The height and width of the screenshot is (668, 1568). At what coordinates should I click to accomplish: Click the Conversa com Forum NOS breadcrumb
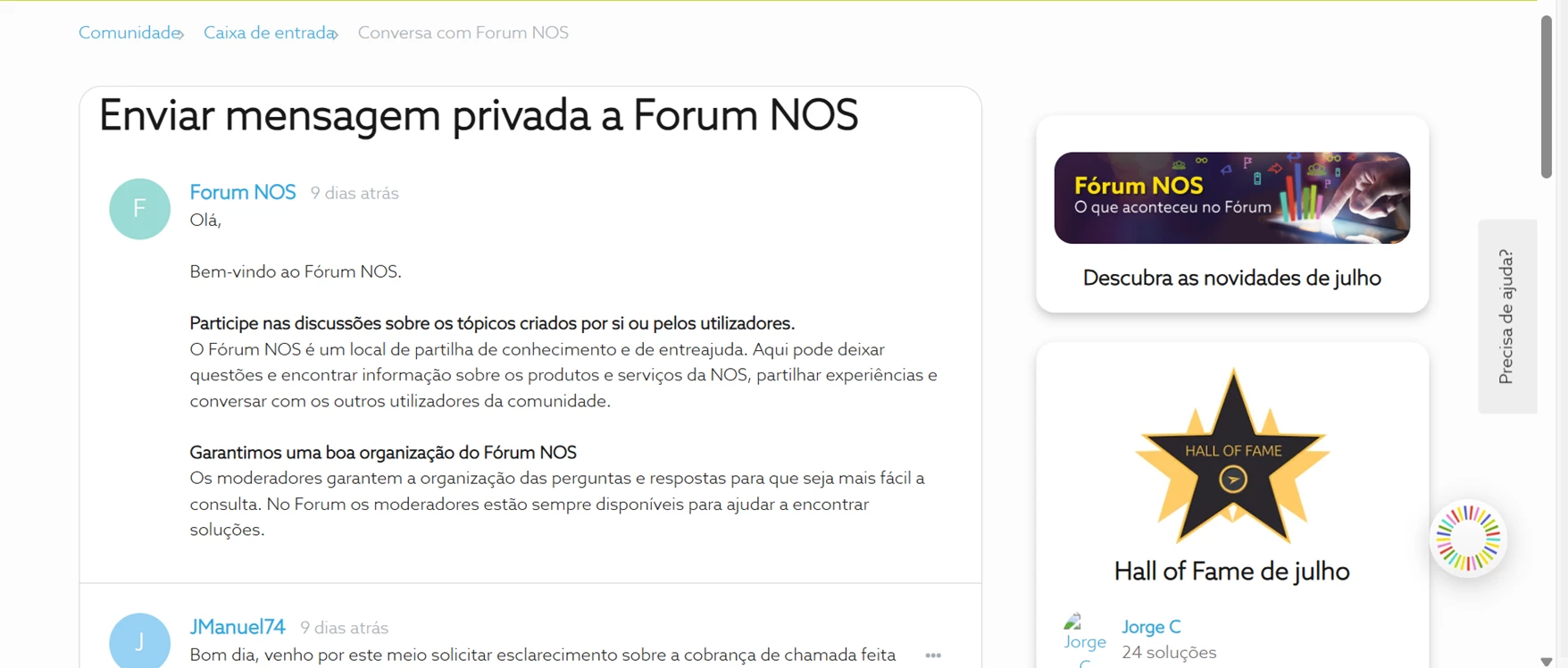[463, 33]
